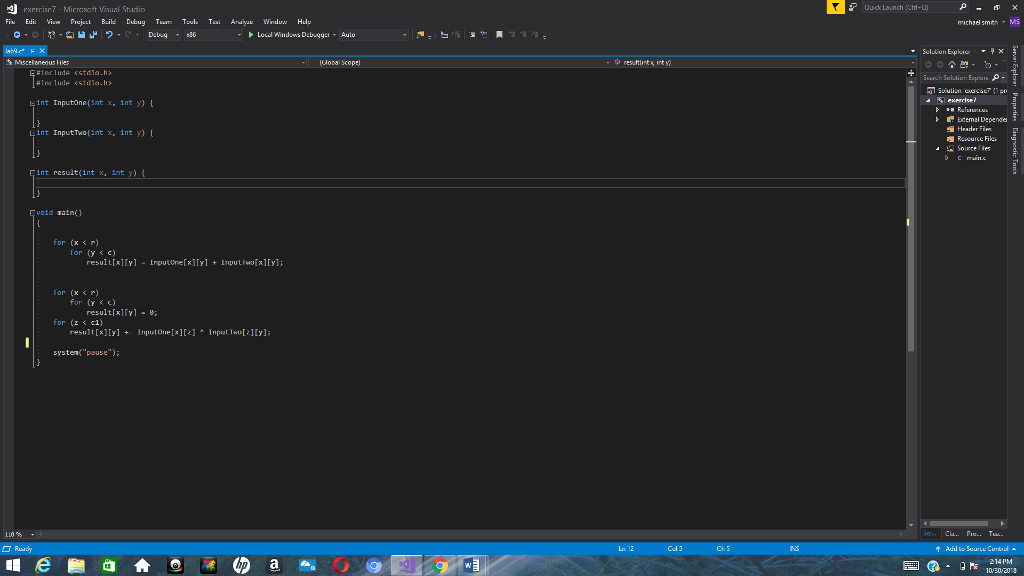Collapse the exercise7 project node
Viewport: 1024px width, 576px height.
pos(927,100)
